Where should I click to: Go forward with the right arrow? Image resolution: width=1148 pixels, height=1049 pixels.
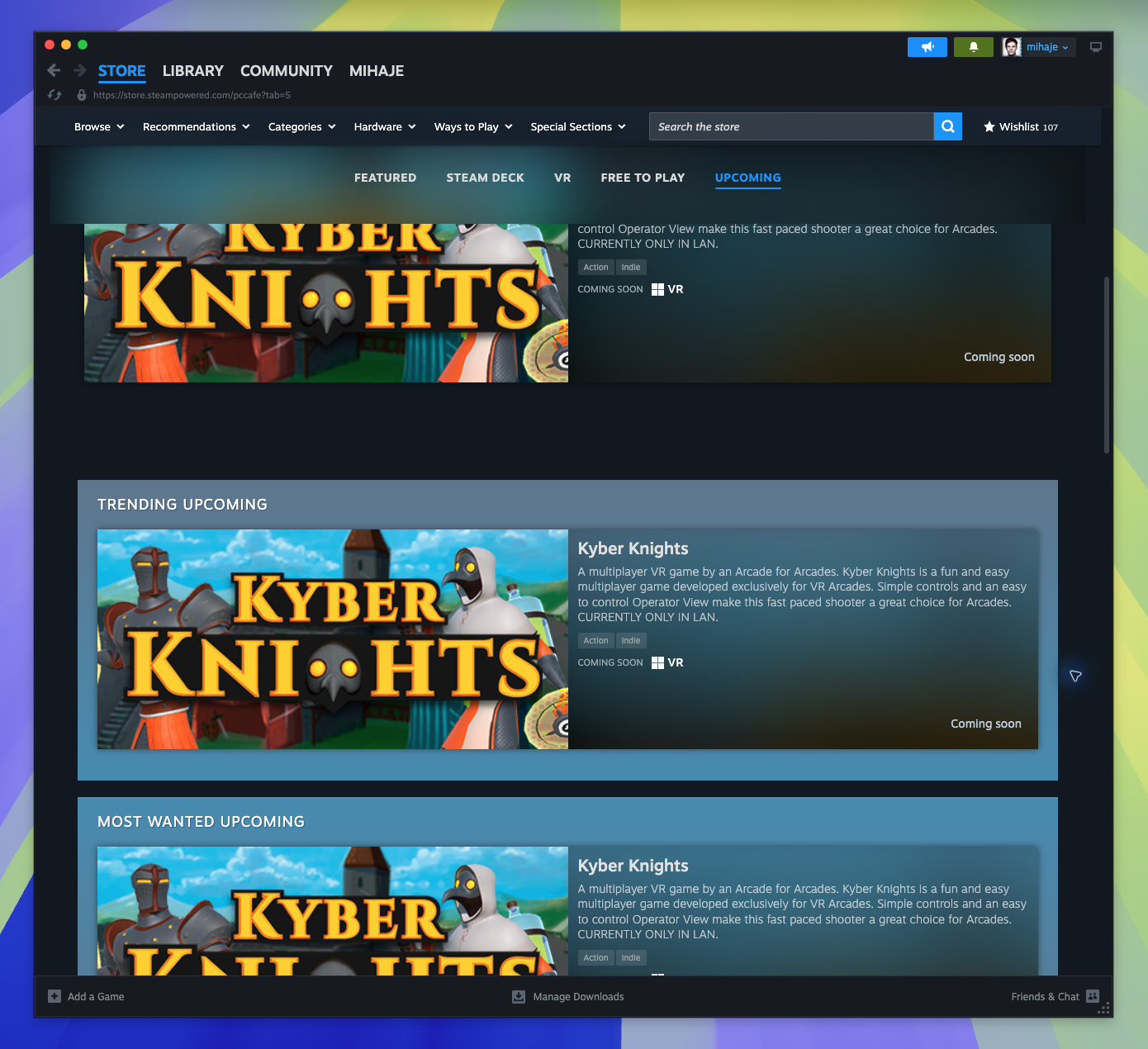pyautogui.click(x=79, y=70)
